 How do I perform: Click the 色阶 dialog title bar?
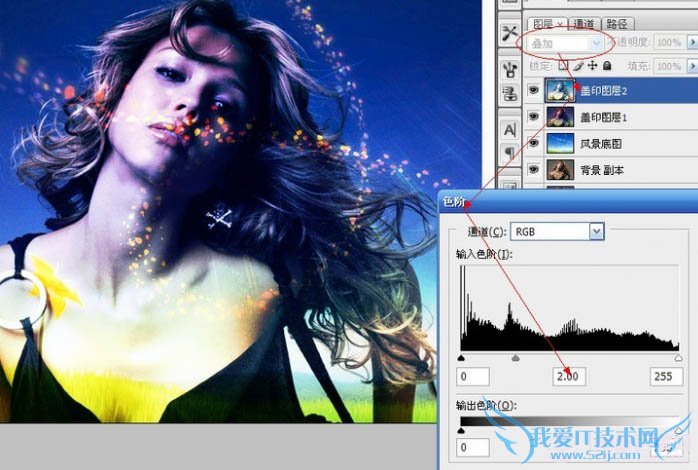click(x=568, y=202)
